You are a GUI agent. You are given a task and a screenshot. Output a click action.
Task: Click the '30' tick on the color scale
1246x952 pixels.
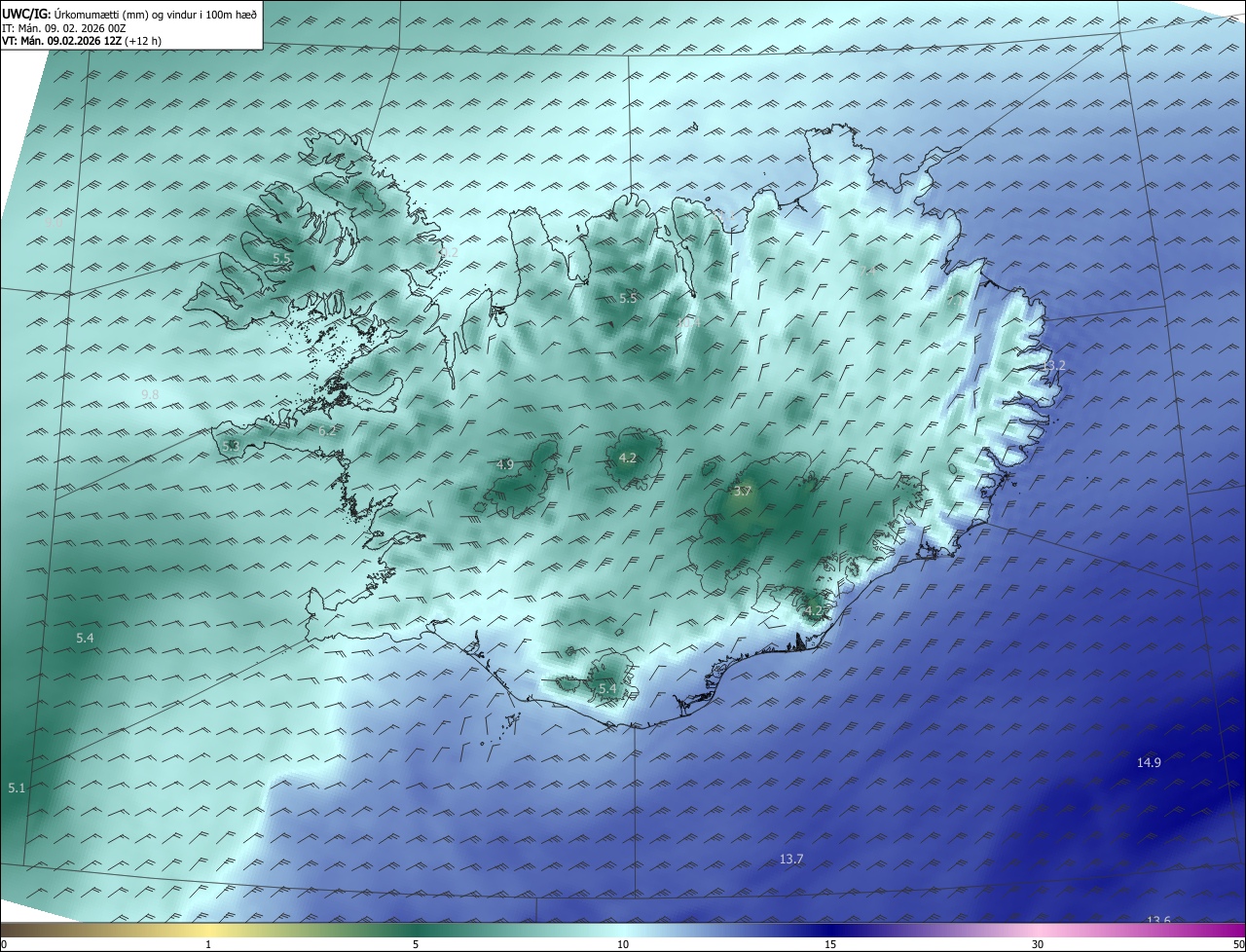point(1038,945)
